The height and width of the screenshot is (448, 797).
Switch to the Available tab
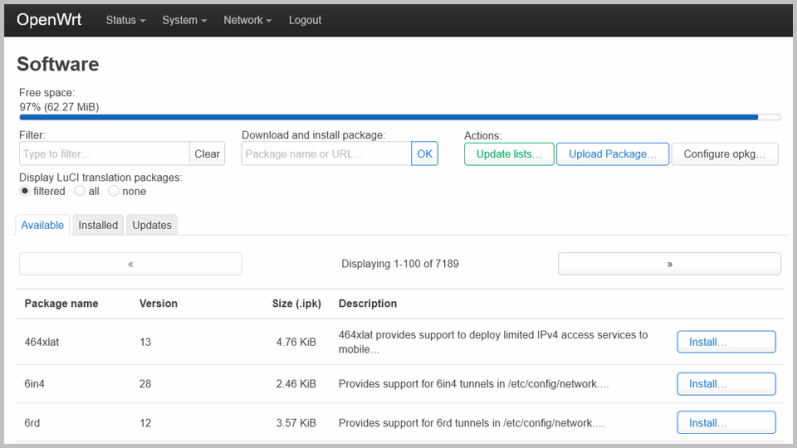(x=42, y=225)
